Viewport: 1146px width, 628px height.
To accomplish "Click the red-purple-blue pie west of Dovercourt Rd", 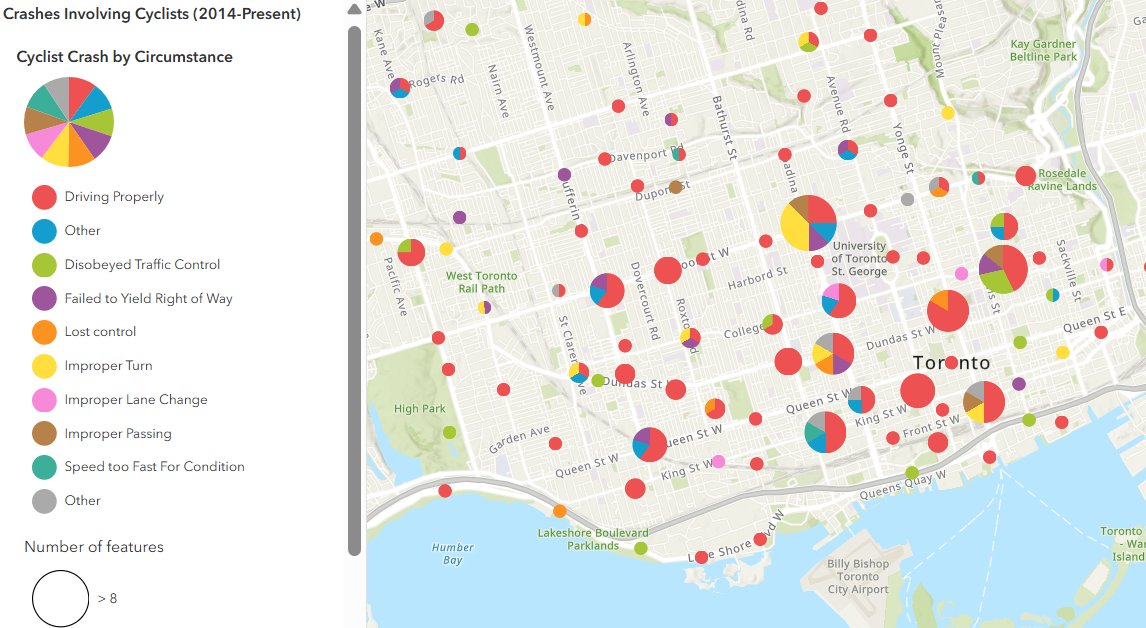I will click(607, 290).
